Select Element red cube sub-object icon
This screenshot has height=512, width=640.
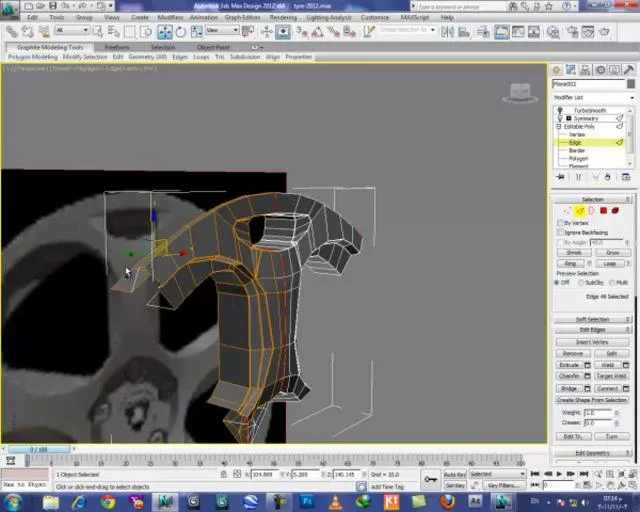pos(615,211)
